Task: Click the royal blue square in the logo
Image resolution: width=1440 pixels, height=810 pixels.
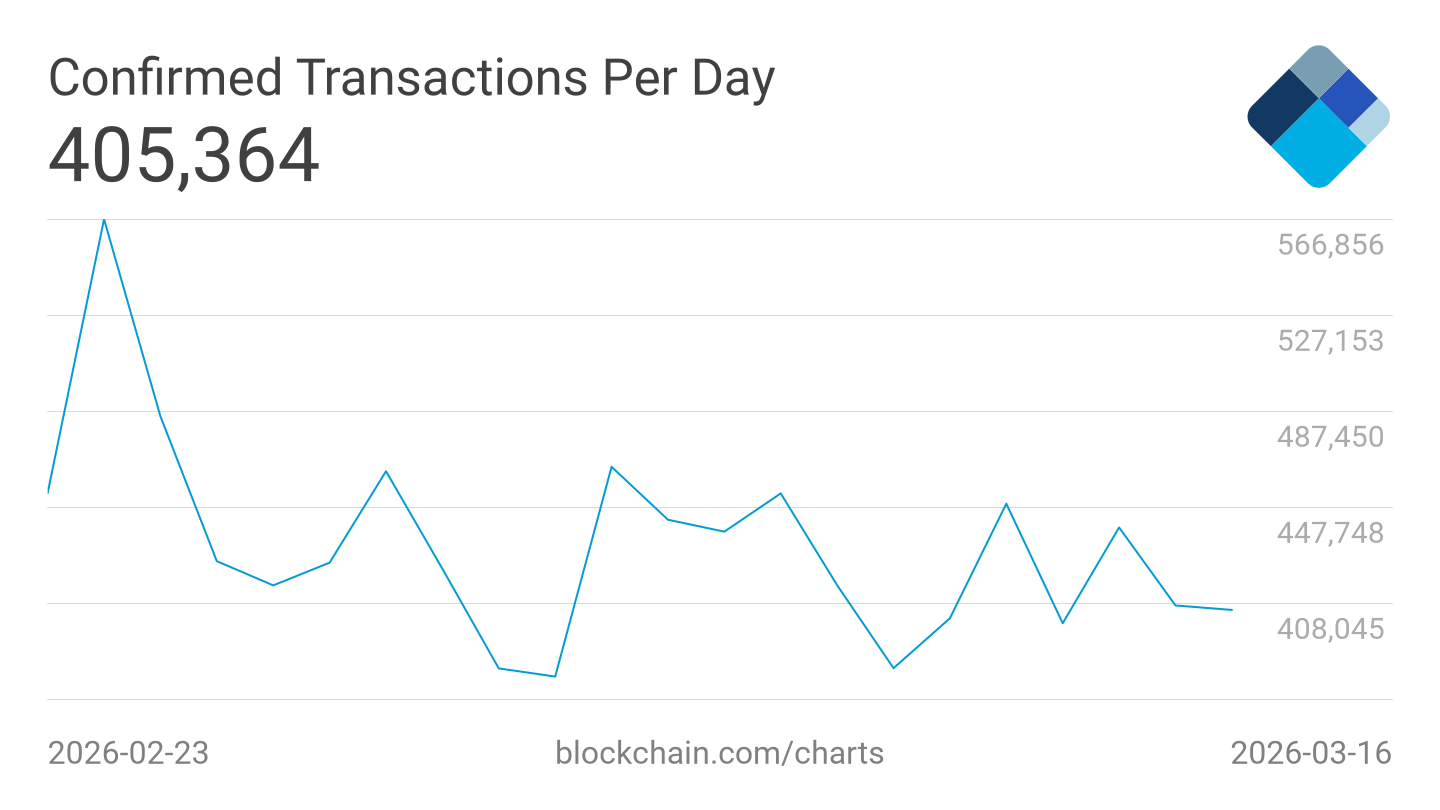Action: pos(1349,97)
